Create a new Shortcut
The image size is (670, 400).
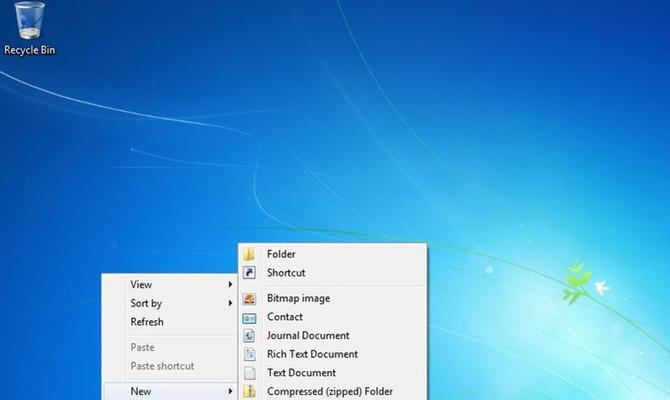pos(332,273)
